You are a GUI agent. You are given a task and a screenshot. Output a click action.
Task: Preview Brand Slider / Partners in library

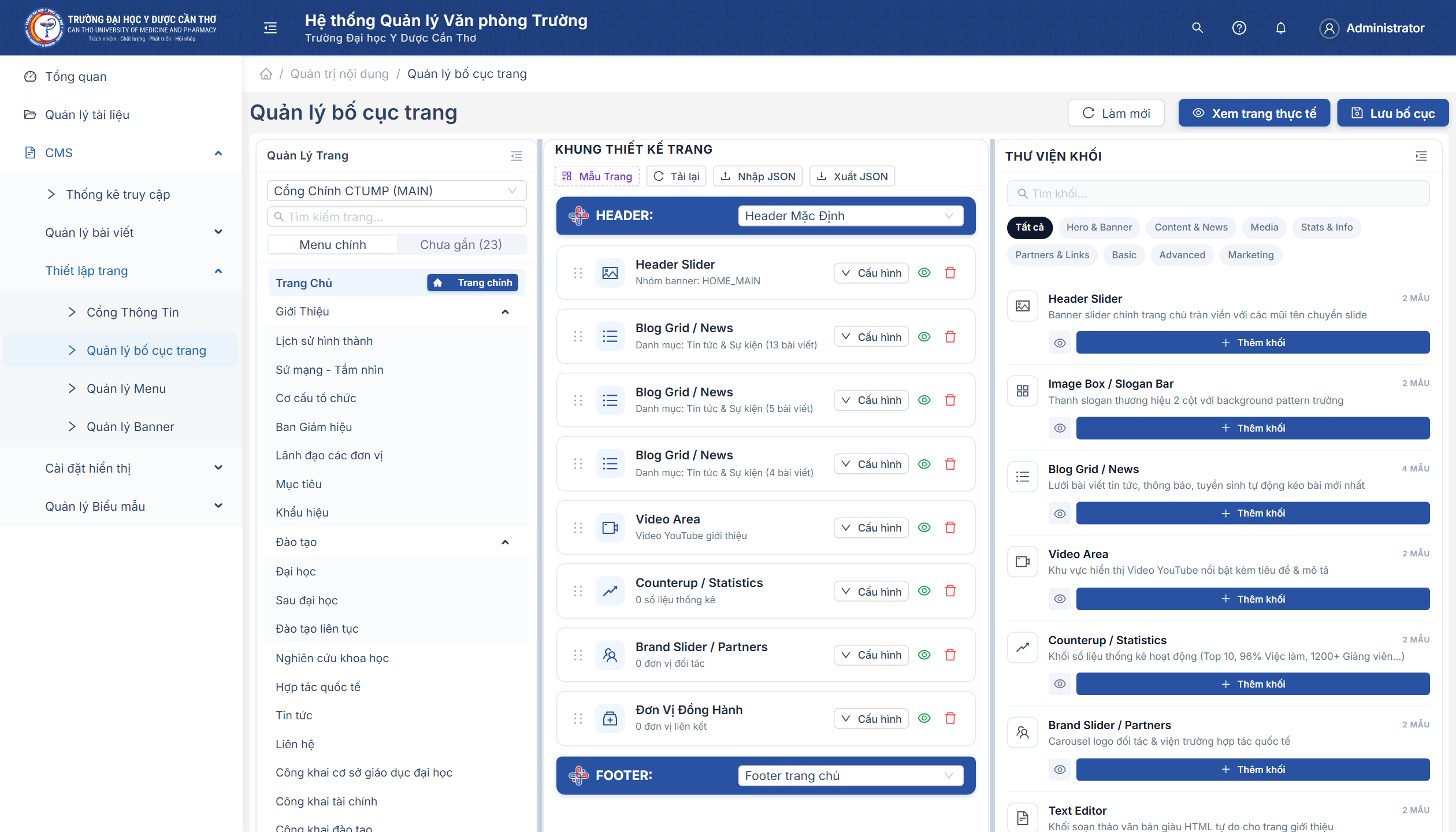point(1060,769)
